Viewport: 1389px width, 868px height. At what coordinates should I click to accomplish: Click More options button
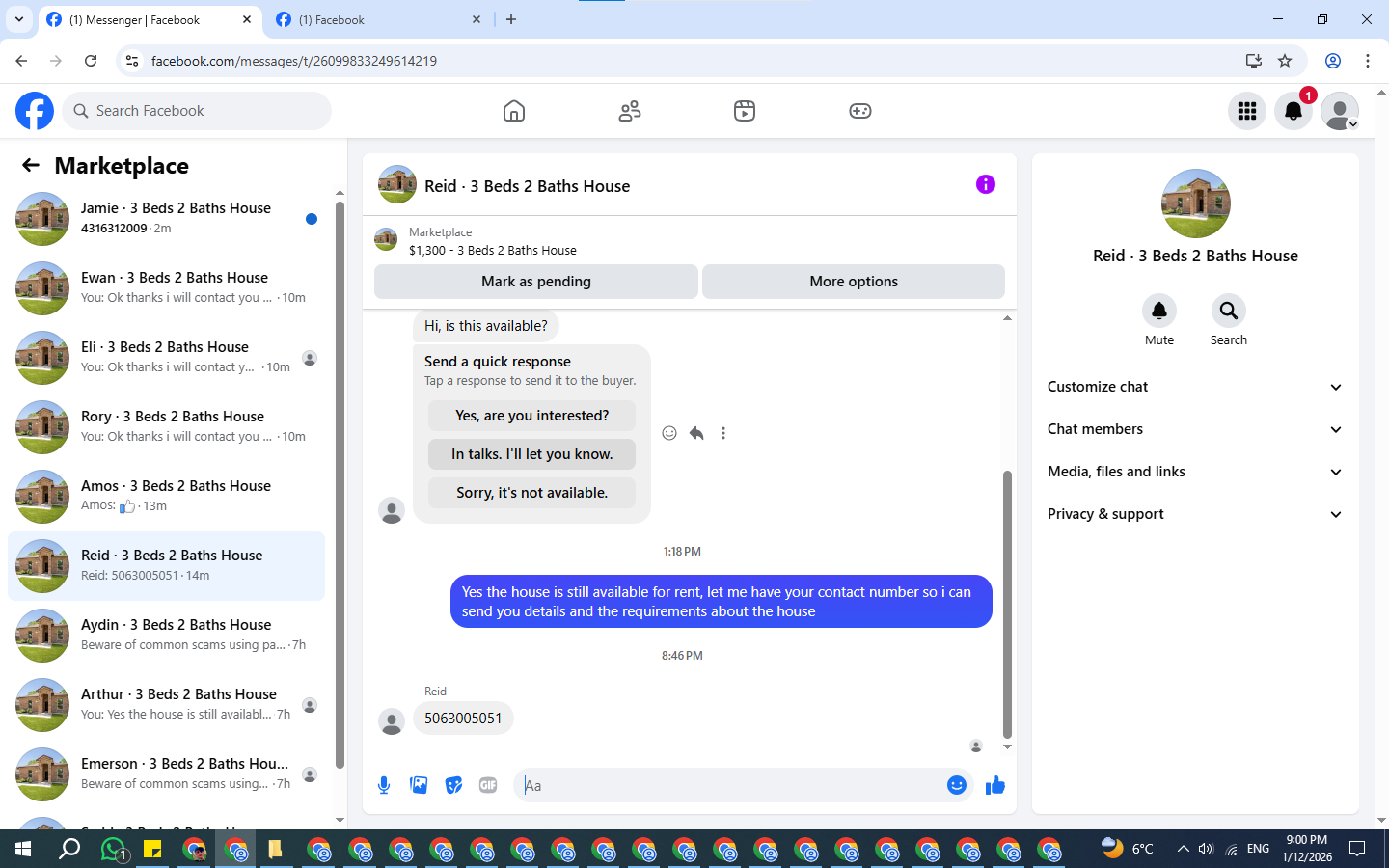(x=854, y=282)
